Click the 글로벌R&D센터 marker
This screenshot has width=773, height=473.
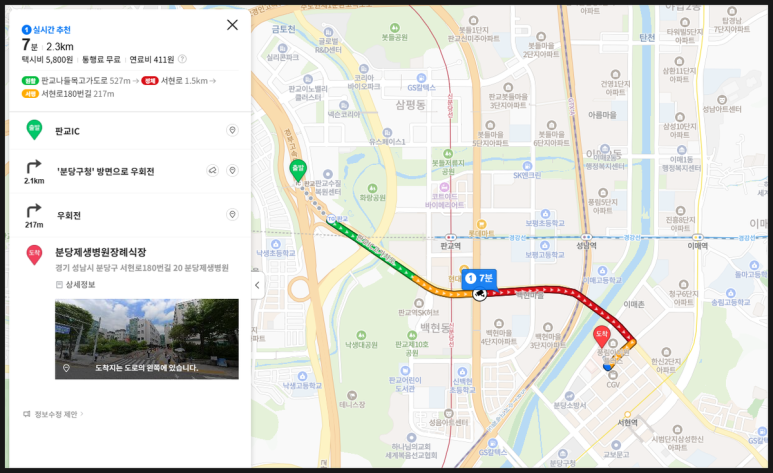pyautogui.click(x=328, y=32)
